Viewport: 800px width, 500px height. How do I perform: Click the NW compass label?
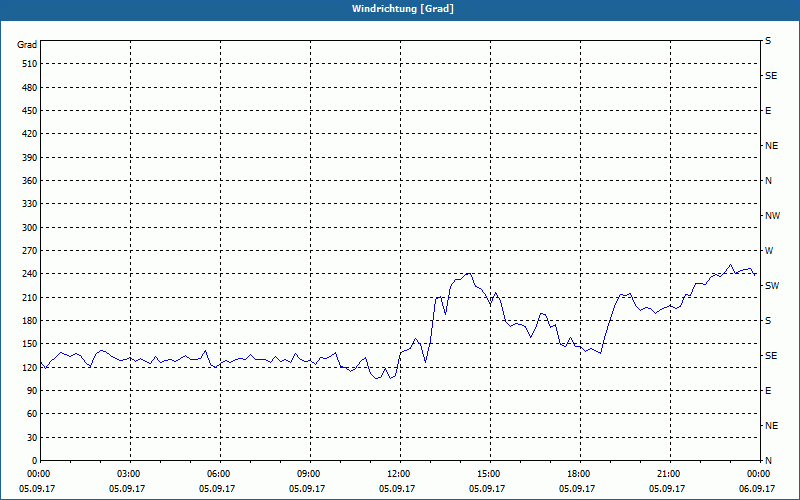tap(772, 216)
